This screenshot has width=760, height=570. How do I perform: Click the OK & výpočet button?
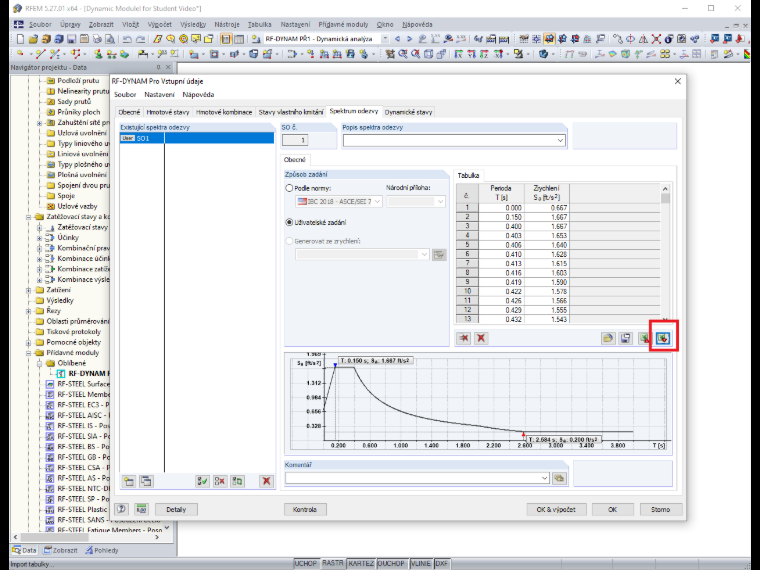tap(556, 509)
